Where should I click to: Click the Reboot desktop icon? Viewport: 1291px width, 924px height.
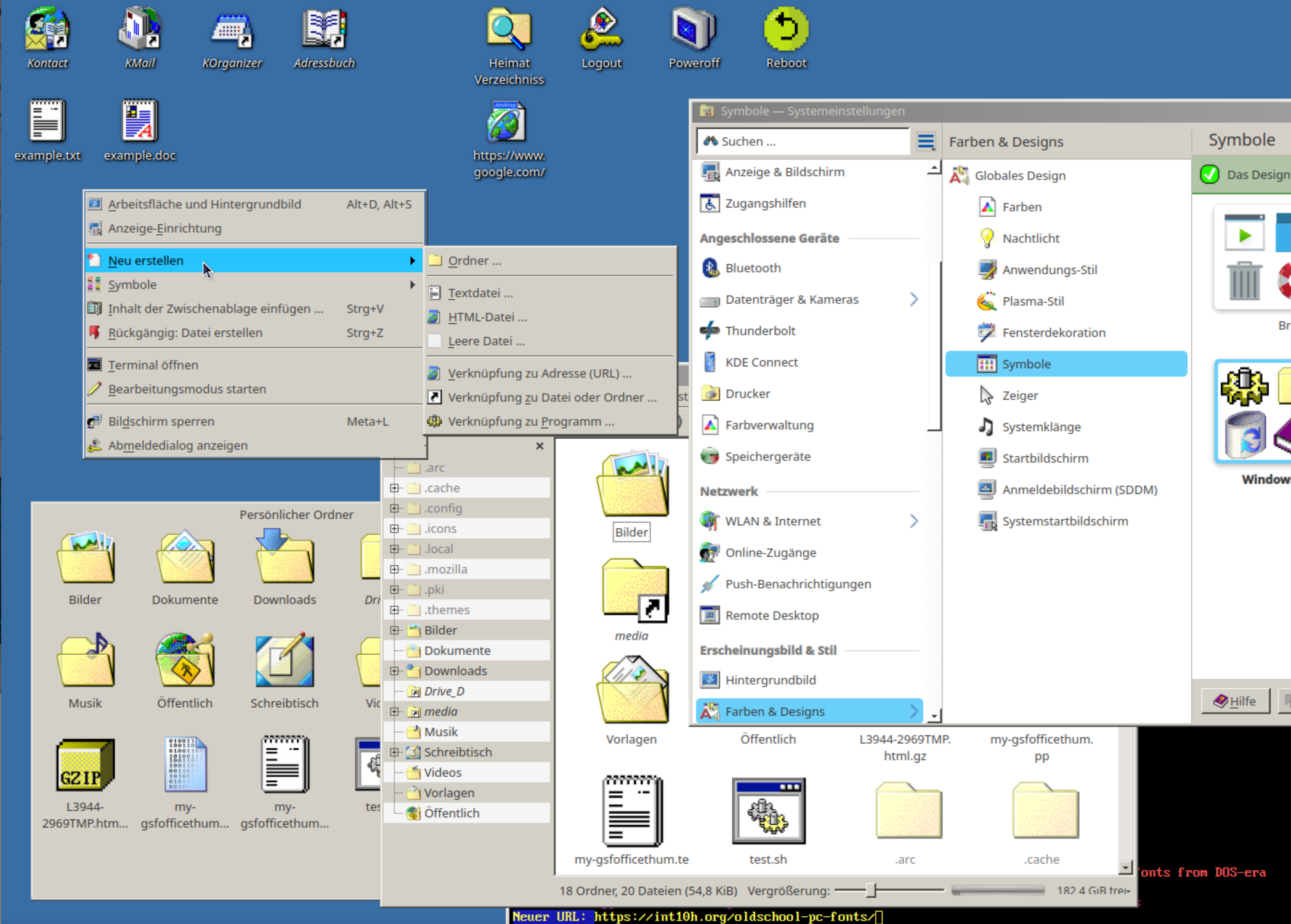[x=786, y=38]
